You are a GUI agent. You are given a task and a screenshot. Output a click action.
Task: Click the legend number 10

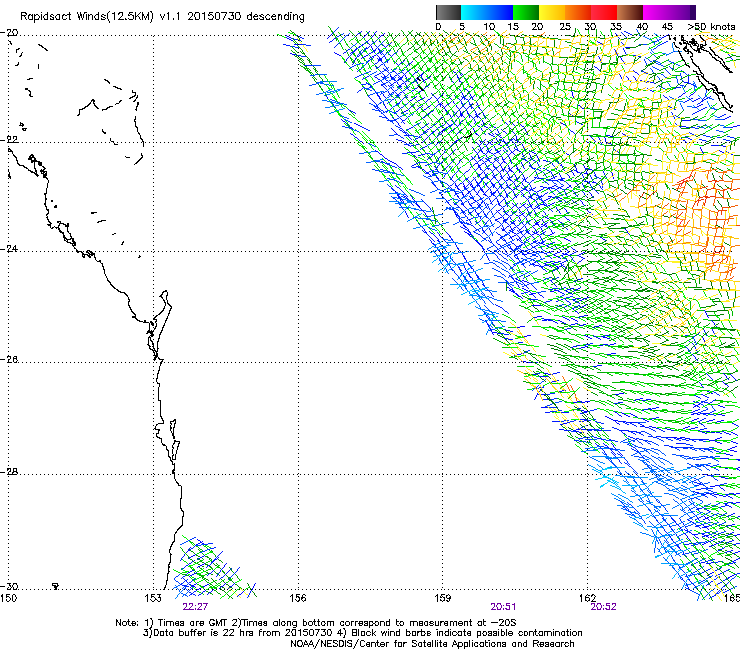click(x=489, y=27)
